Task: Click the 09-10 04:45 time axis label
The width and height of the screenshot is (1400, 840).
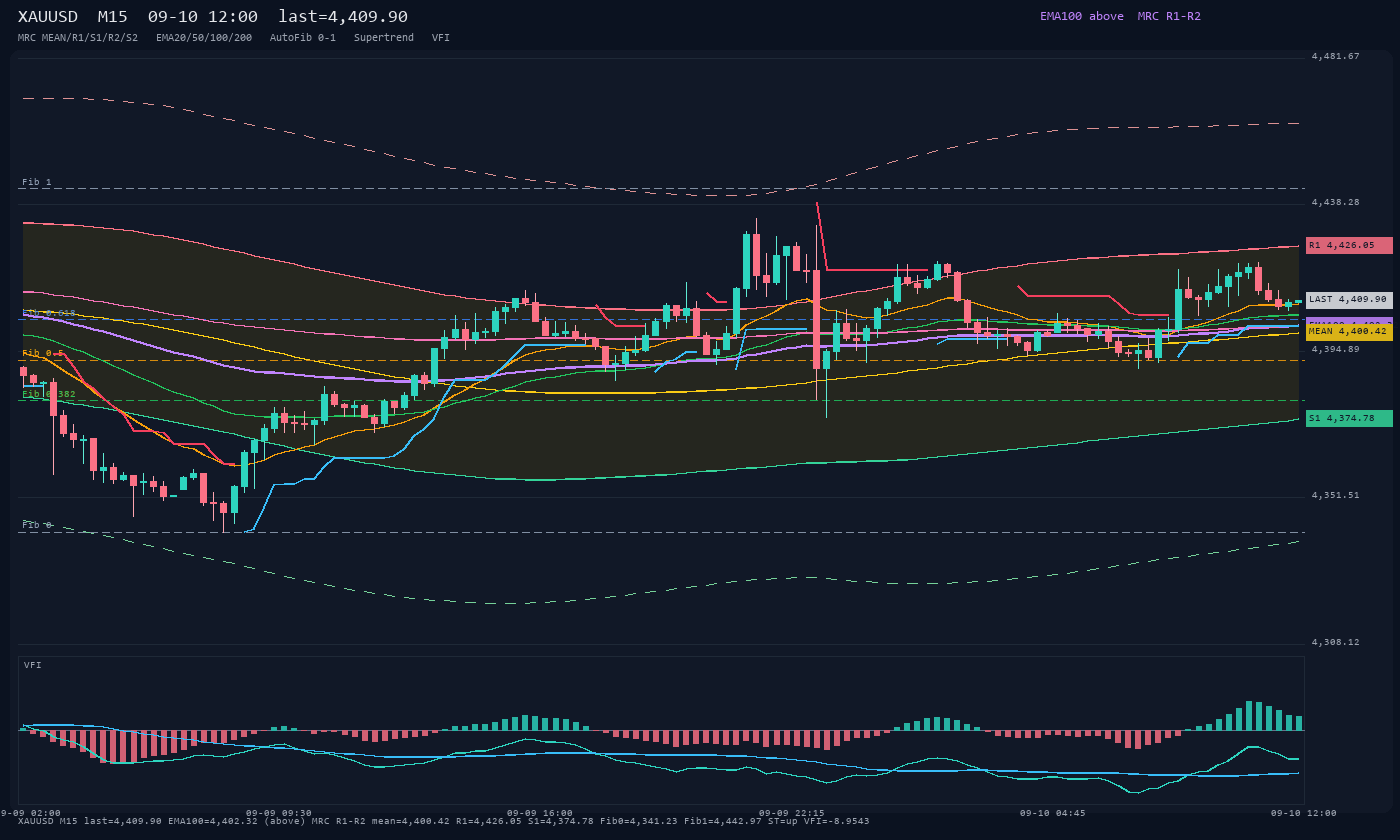Action: click(1052, 813)
